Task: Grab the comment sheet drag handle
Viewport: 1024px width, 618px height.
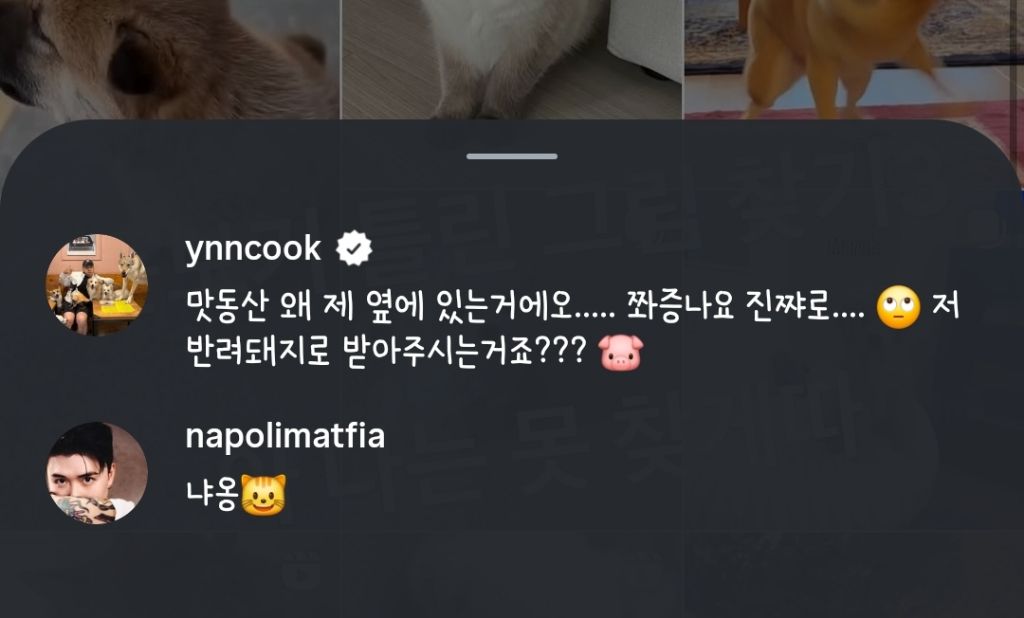Action: point(512,156)
